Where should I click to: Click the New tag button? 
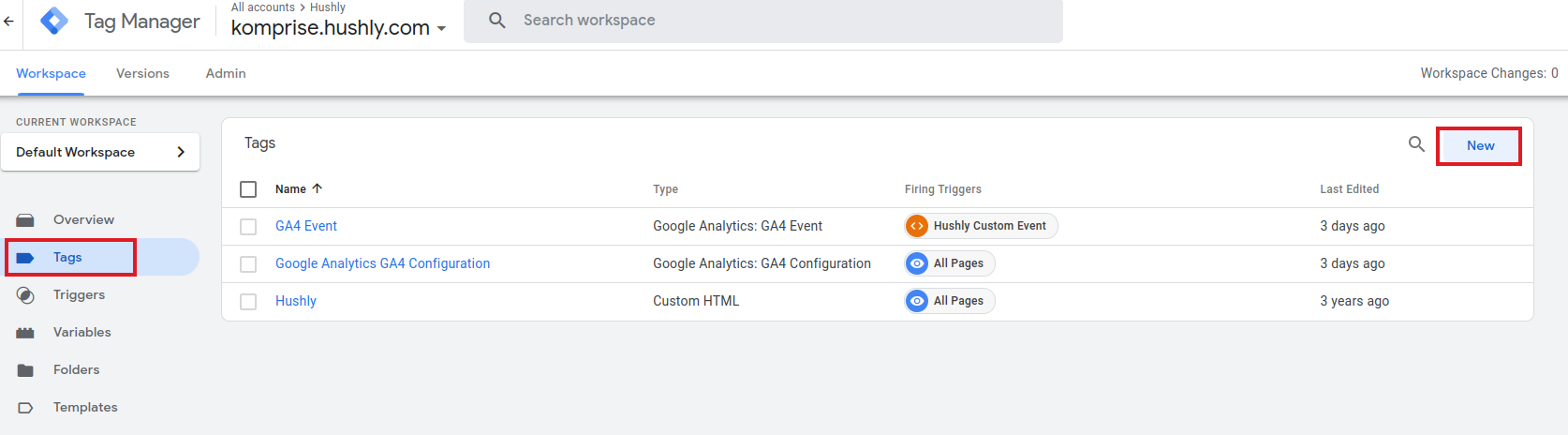(1480, 145)
